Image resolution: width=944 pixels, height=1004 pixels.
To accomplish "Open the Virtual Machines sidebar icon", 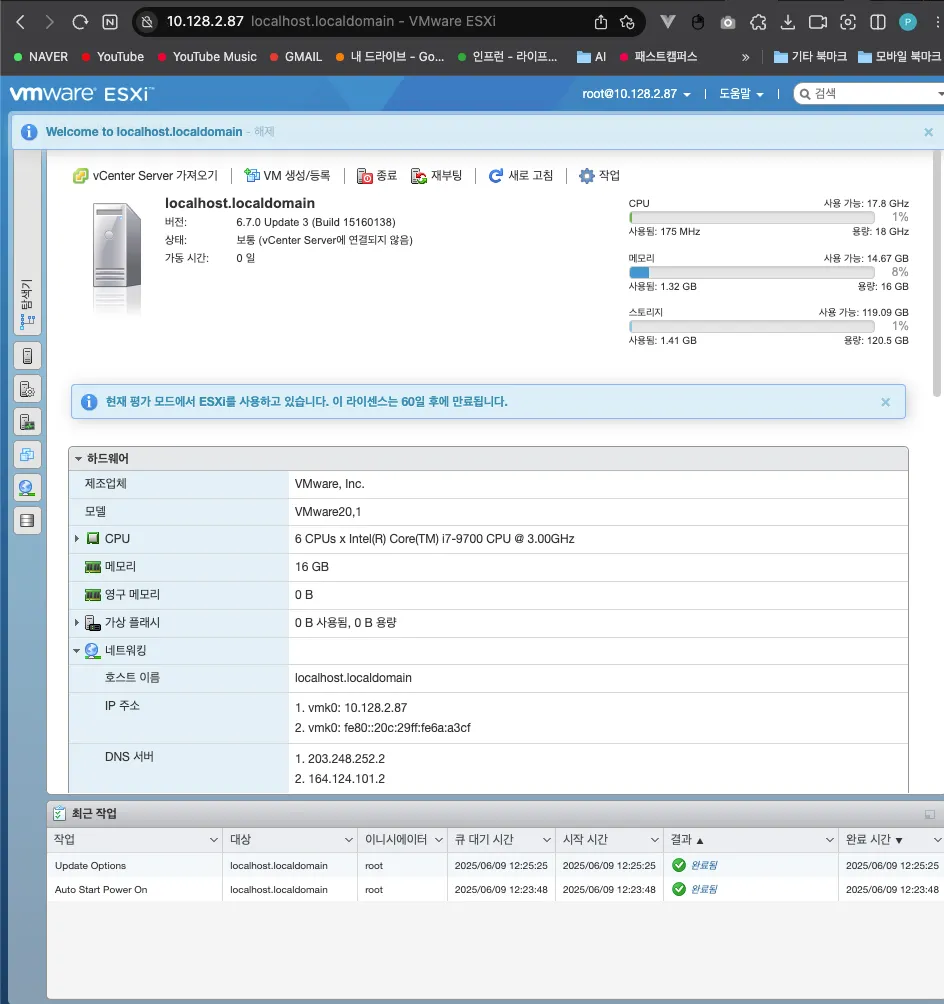I will point(27,455).
